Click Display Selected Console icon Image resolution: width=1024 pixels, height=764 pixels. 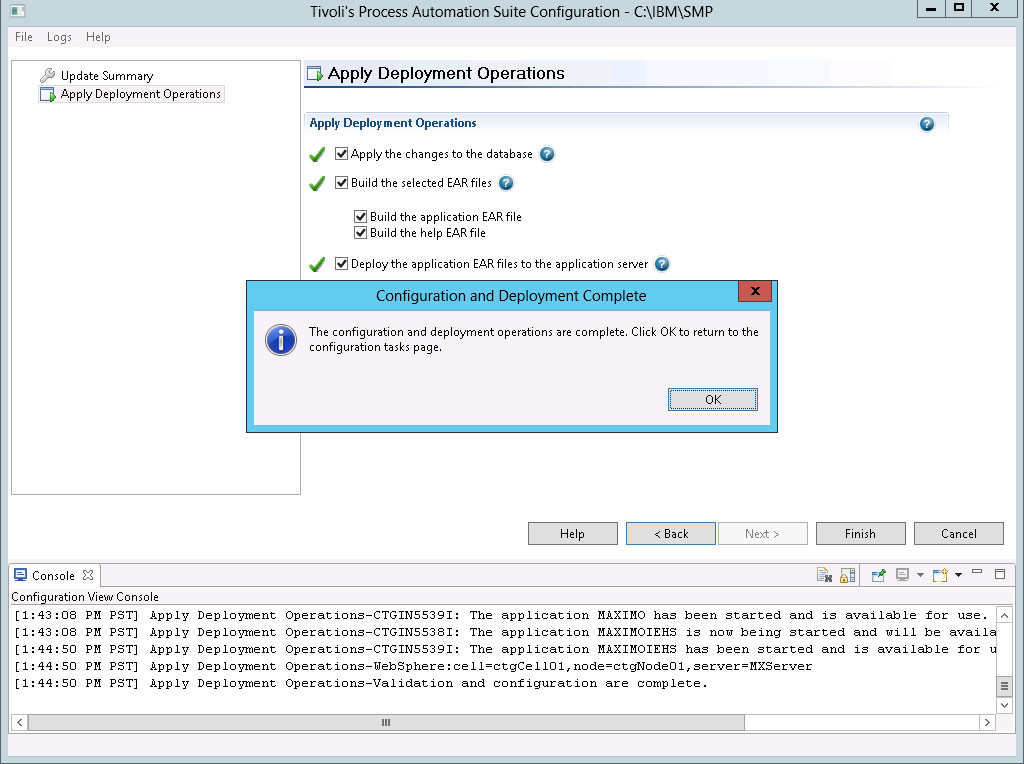903,575
